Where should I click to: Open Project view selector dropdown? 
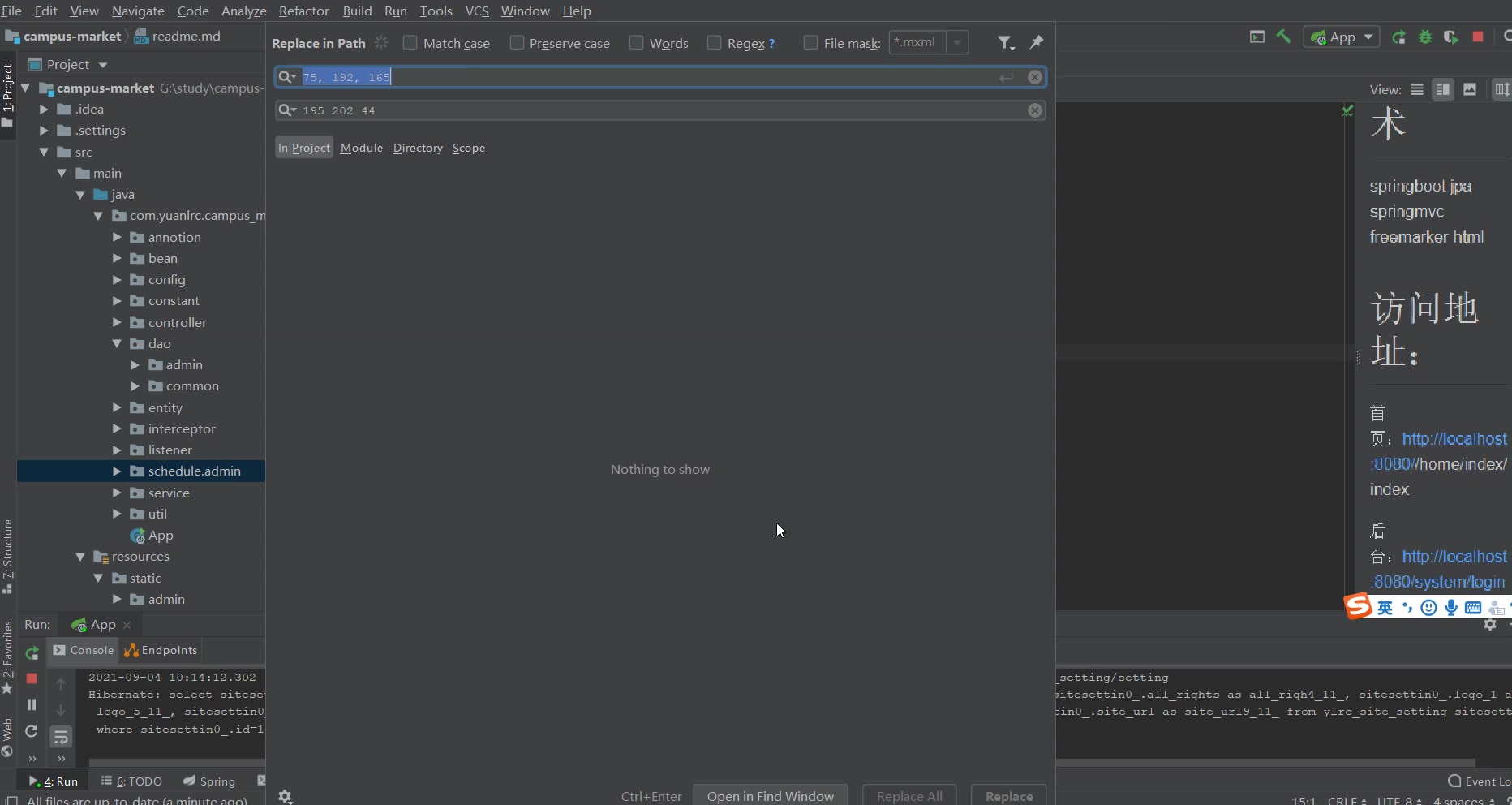pyautogui.click(x=103, y=65)
